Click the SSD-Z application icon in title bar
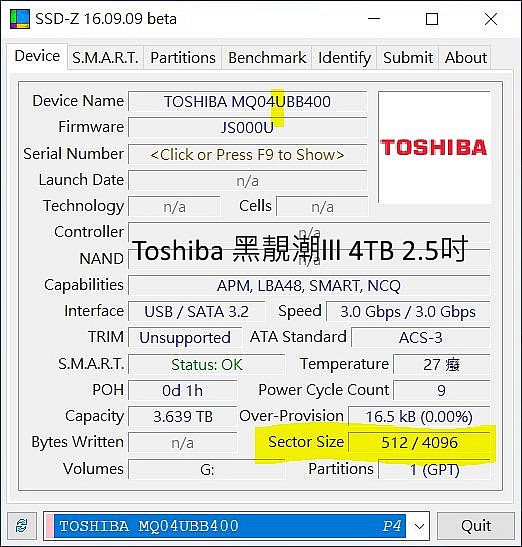Viewport: 522px width, 547px height. pyautogui.click(x=20, y=19)
